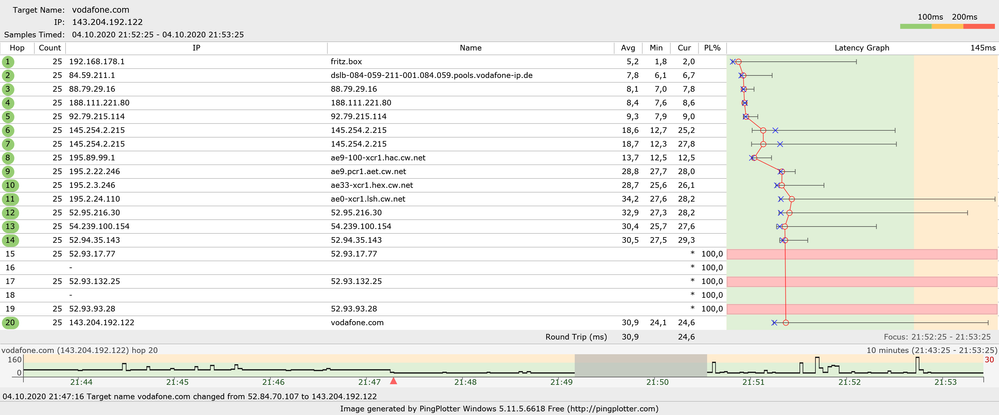Click the red triangle marker at 21:47
This screenshot has width=999, height=415.
tap(393, 381)
